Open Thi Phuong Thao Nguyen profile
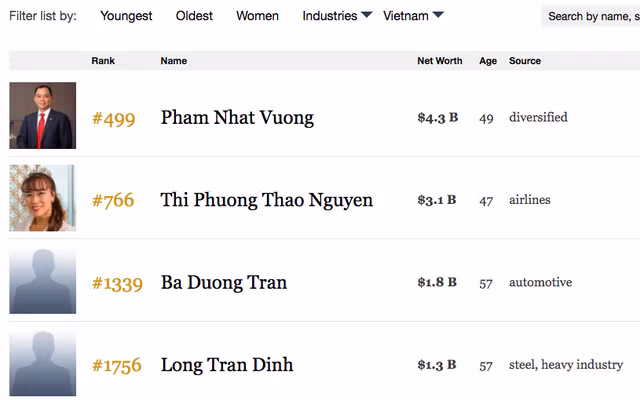640x400 pixels. (266, 200)
